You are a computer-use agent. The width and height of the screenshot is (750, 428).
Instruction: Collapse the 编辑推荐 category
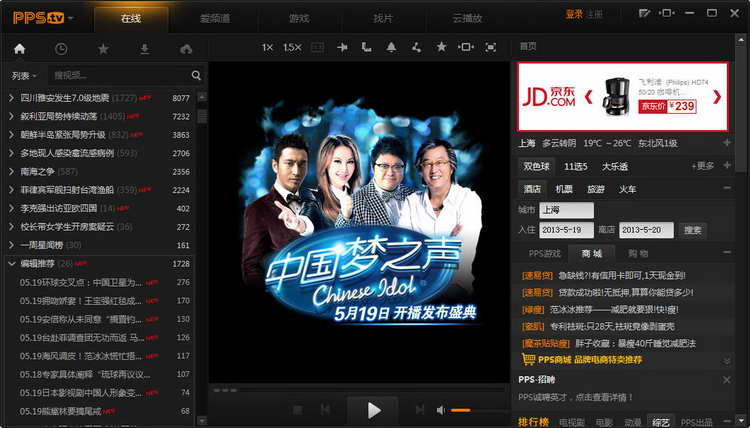11,263
